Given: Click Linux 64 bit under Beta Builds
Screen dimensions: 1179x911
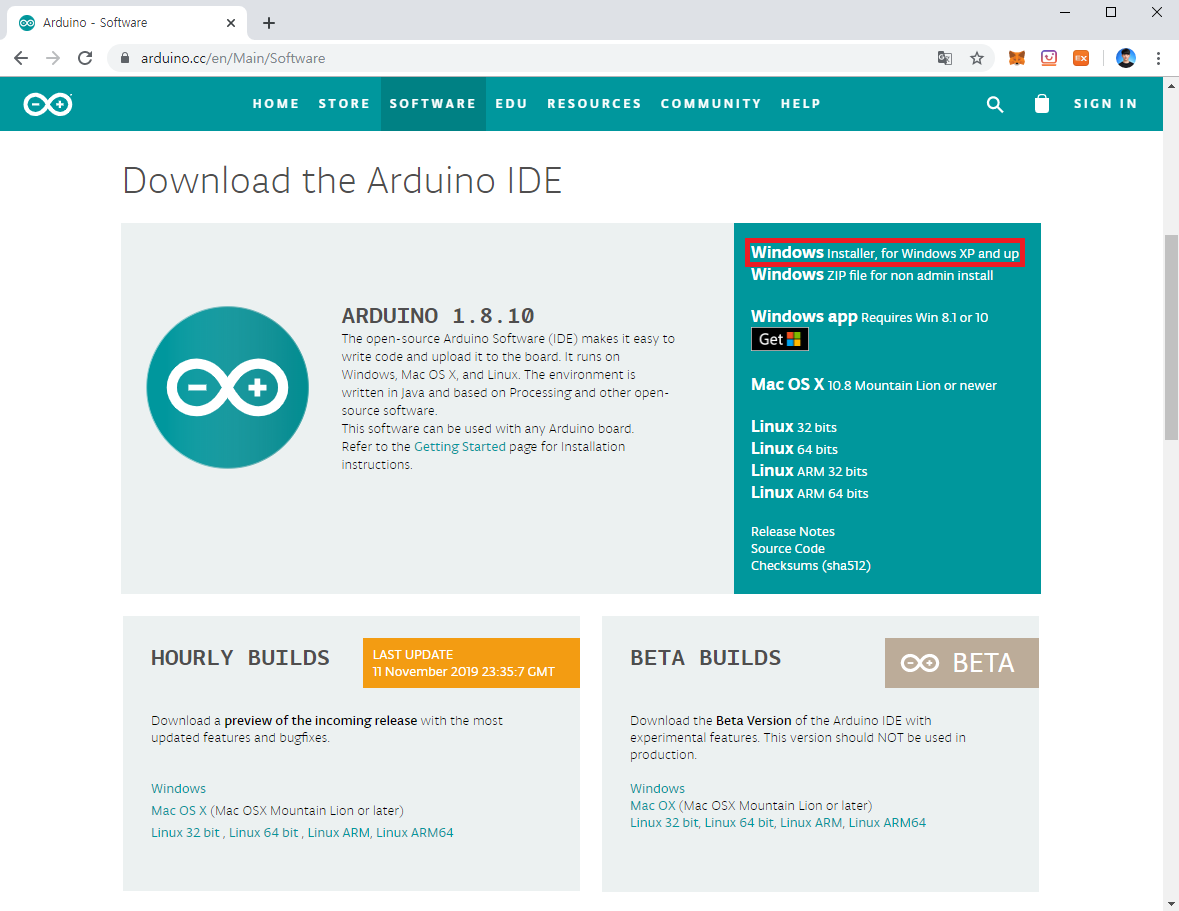Looking at the screenshot, I should point(739,823).
